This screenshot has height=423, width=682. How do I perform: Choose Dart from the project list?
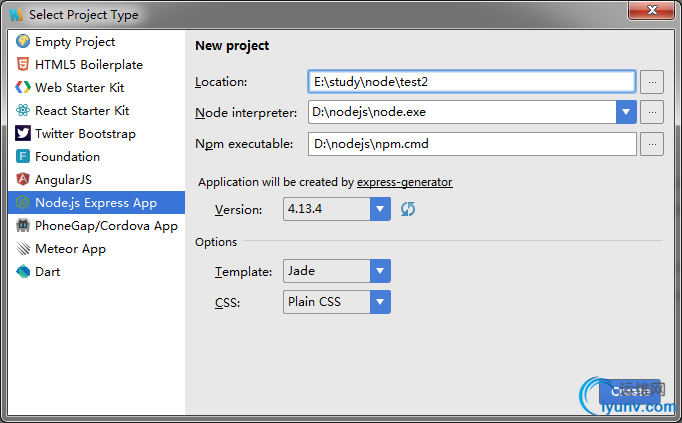(x=48, y=272)
